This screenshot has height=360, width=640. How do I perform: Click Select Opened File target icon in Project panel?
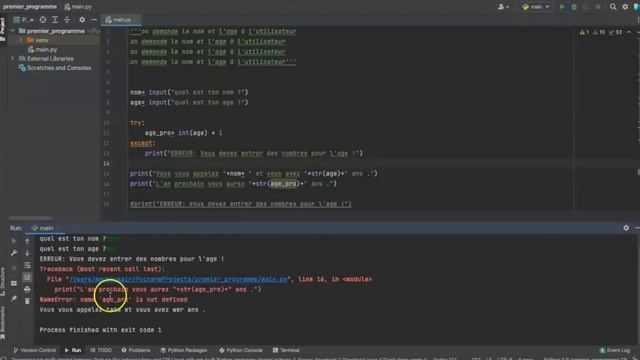tap(43, 20)
